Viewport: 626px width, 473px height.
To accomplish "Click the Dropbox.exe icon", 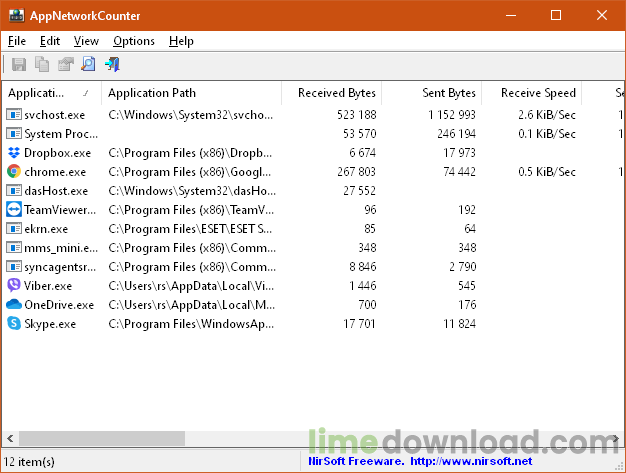I will [14, 152].
